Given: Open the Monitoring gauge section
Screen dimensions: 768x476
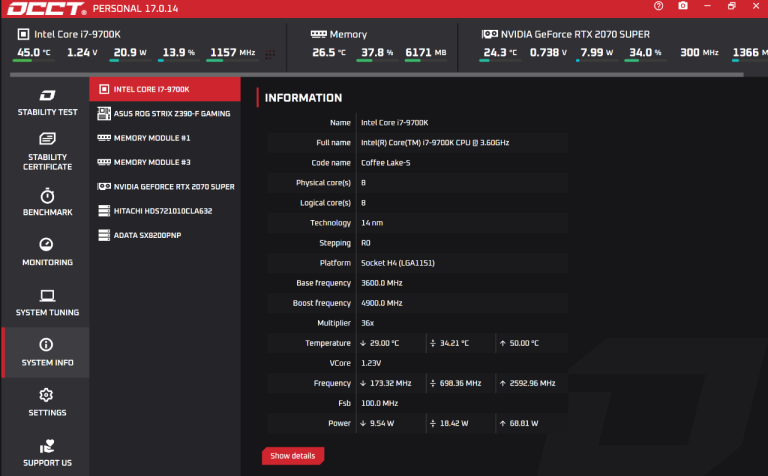Looking at the screenshot, I should coord(47,252).
